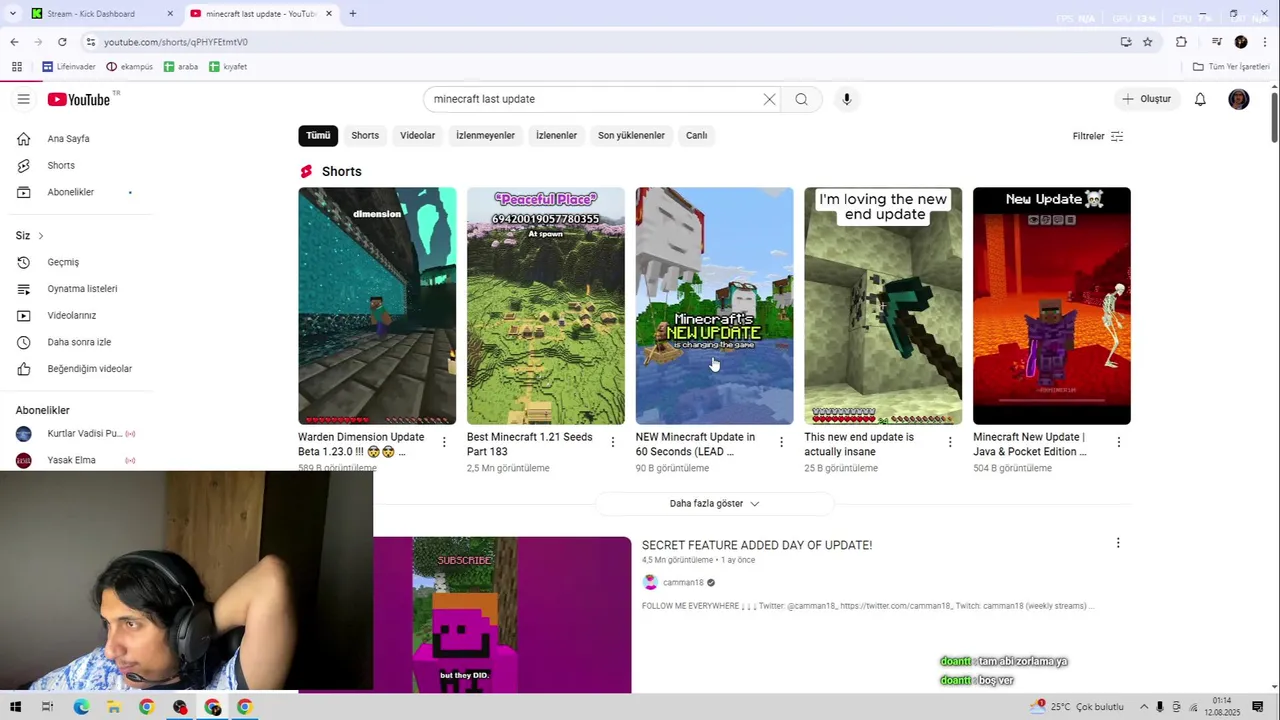Open SECRET FEATURE ADDED DAY OF UPDATE! video title
This screenshot has width=1280, height=720.
pyautogui.click(x=757, y=545)
